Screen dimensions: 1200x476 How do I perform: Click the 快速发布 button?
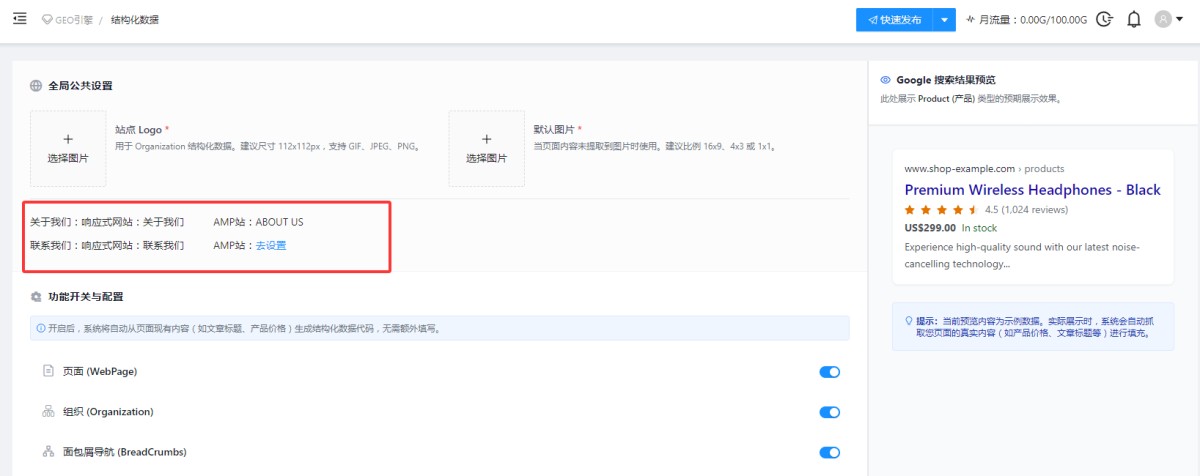tap(894, 19)
